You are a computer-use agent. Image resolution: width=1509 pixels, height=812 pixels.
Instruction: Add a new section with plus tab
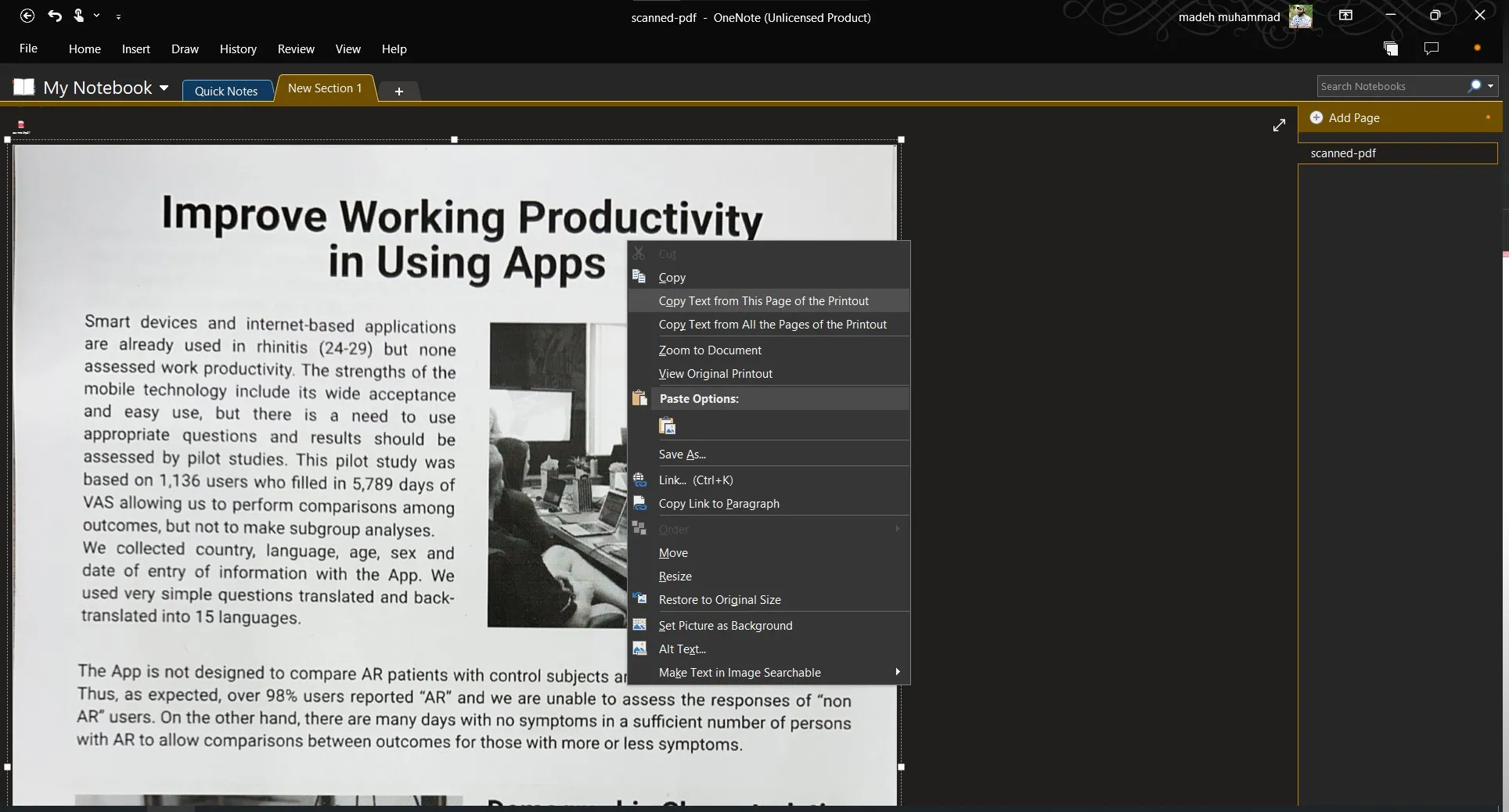(398, 92)
